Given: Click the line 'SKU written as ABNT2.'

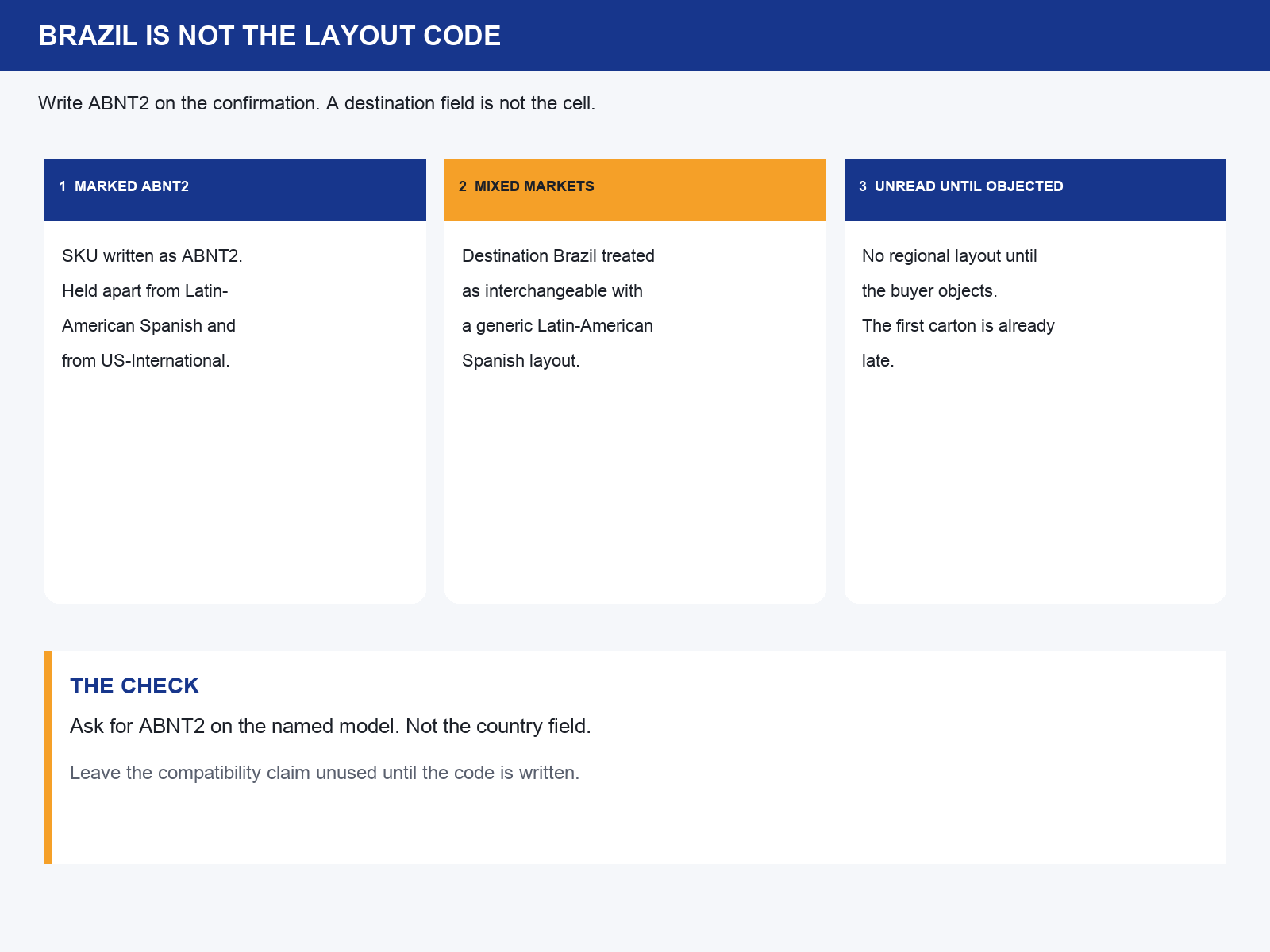Looking at the screenshot, I should coord(152,256).
